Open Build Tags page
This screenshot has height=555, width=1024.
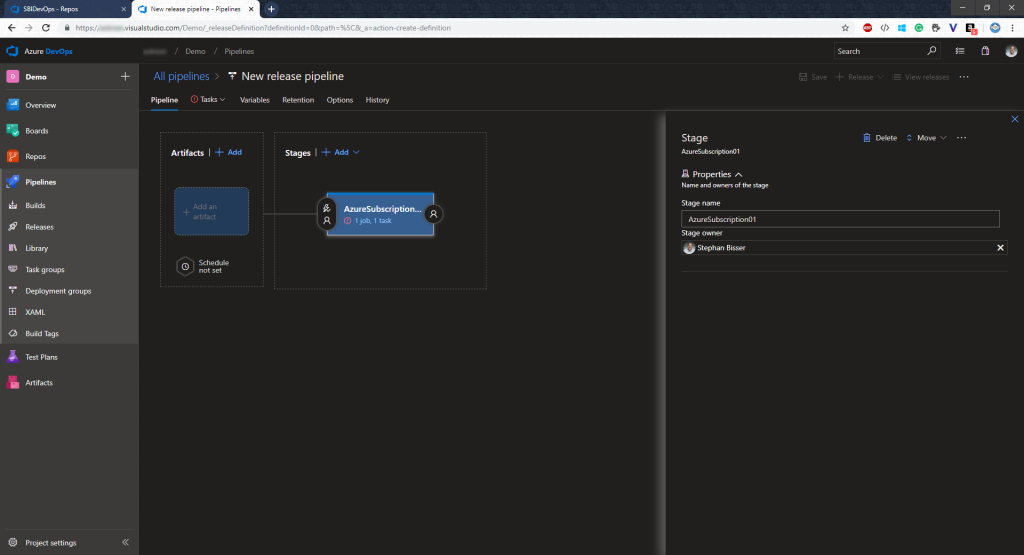(42, 334)
